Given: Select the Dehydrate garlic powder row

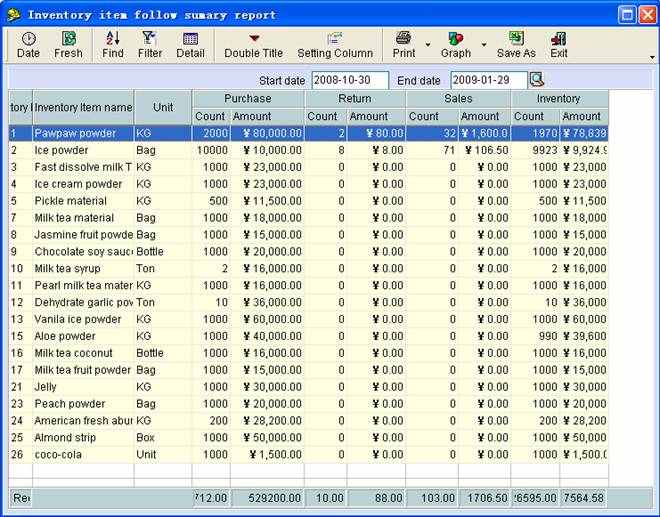Looking at the screenshot, I should pyautogui.click(x=309, y=302).
